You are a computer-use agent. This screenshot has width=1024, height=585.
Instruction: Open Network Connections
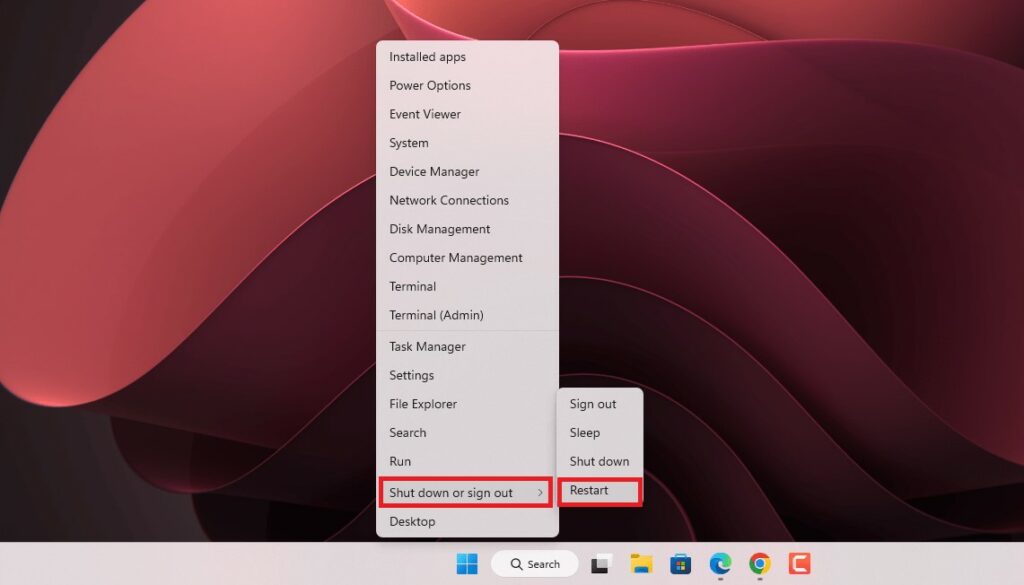[x=468, y=200]
